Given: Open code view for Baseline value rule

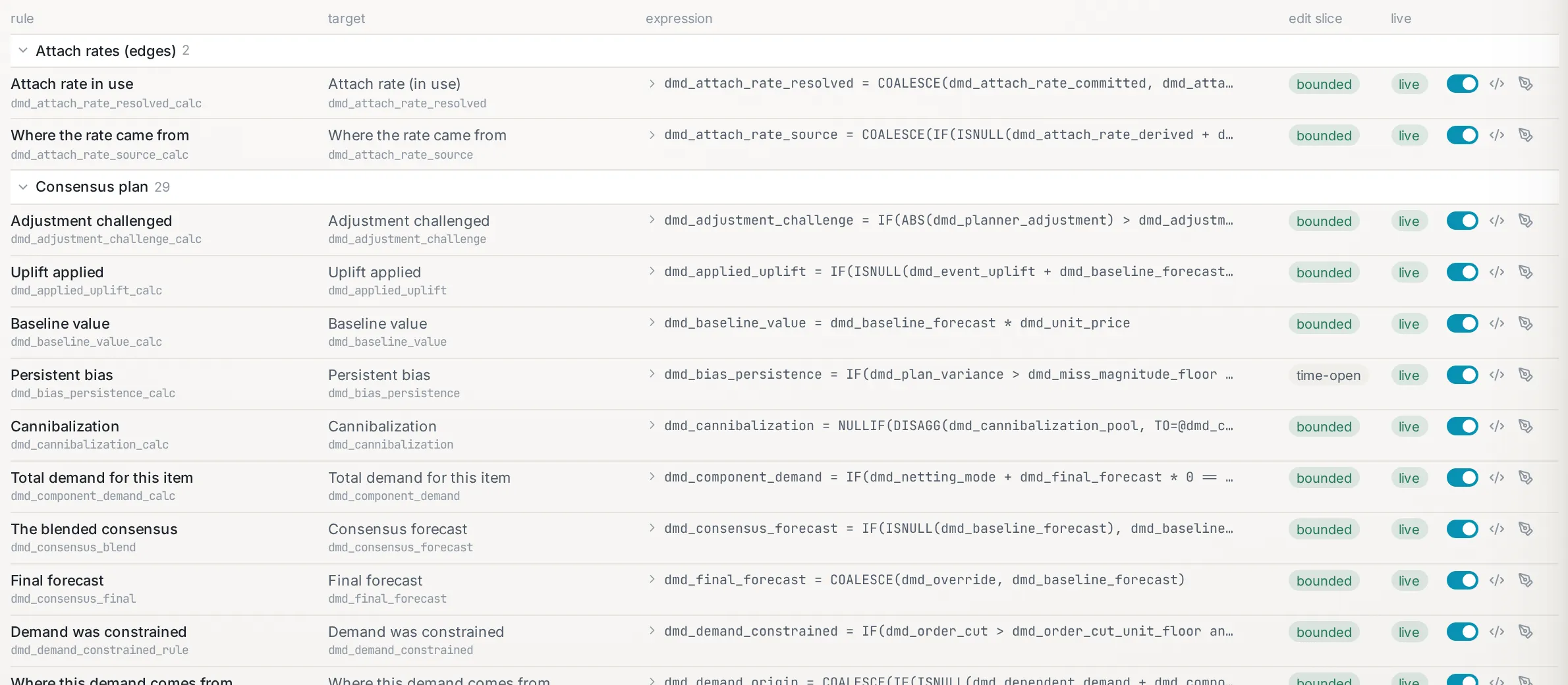Looking at the screenshot, I should pos(1497,323).
